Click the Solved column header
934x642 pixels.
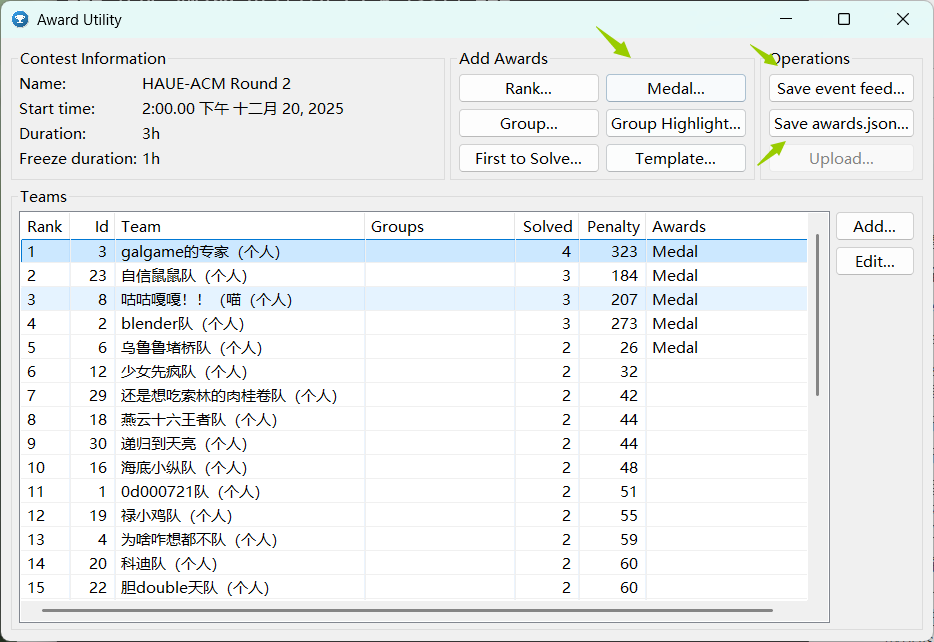tap(547, 227)
